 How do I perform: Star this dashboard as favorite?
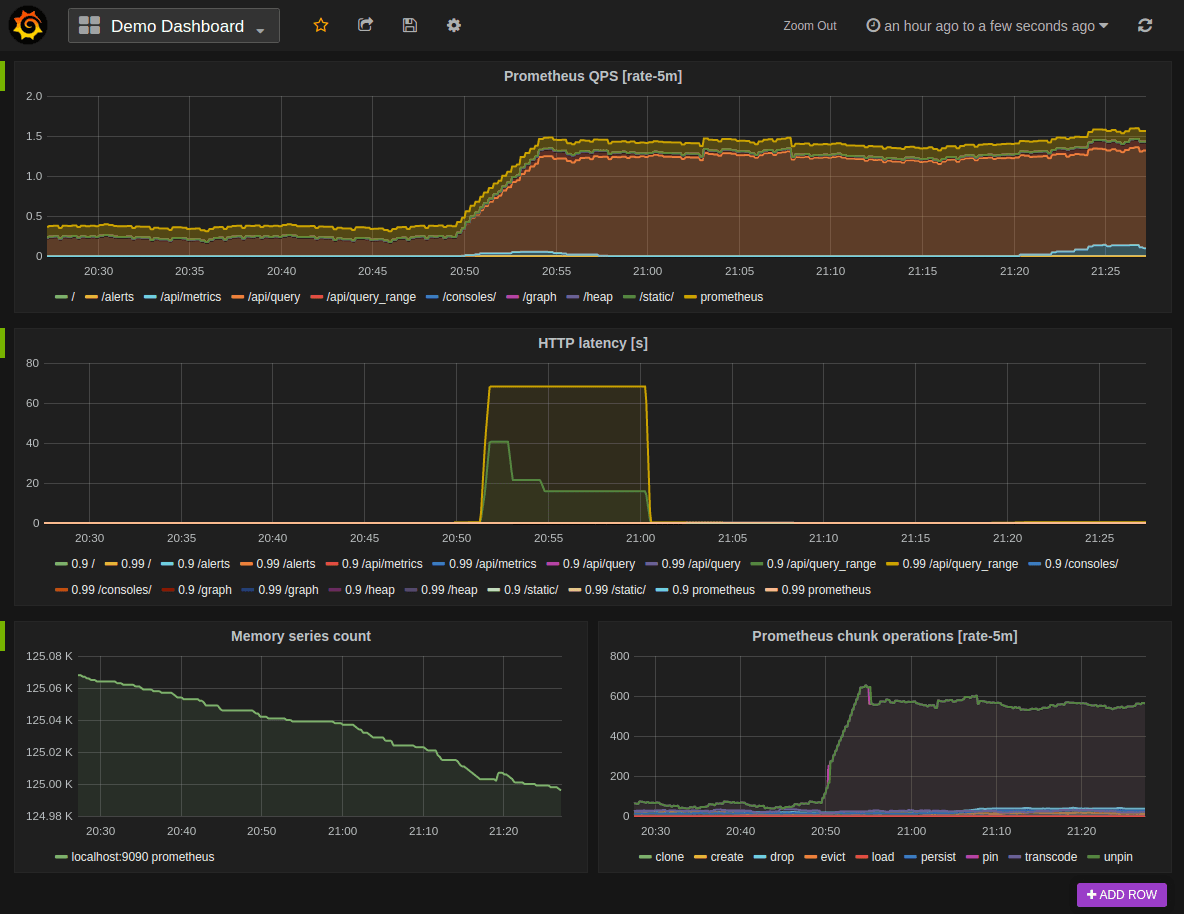pyautogui.click(x=320, y=25)
